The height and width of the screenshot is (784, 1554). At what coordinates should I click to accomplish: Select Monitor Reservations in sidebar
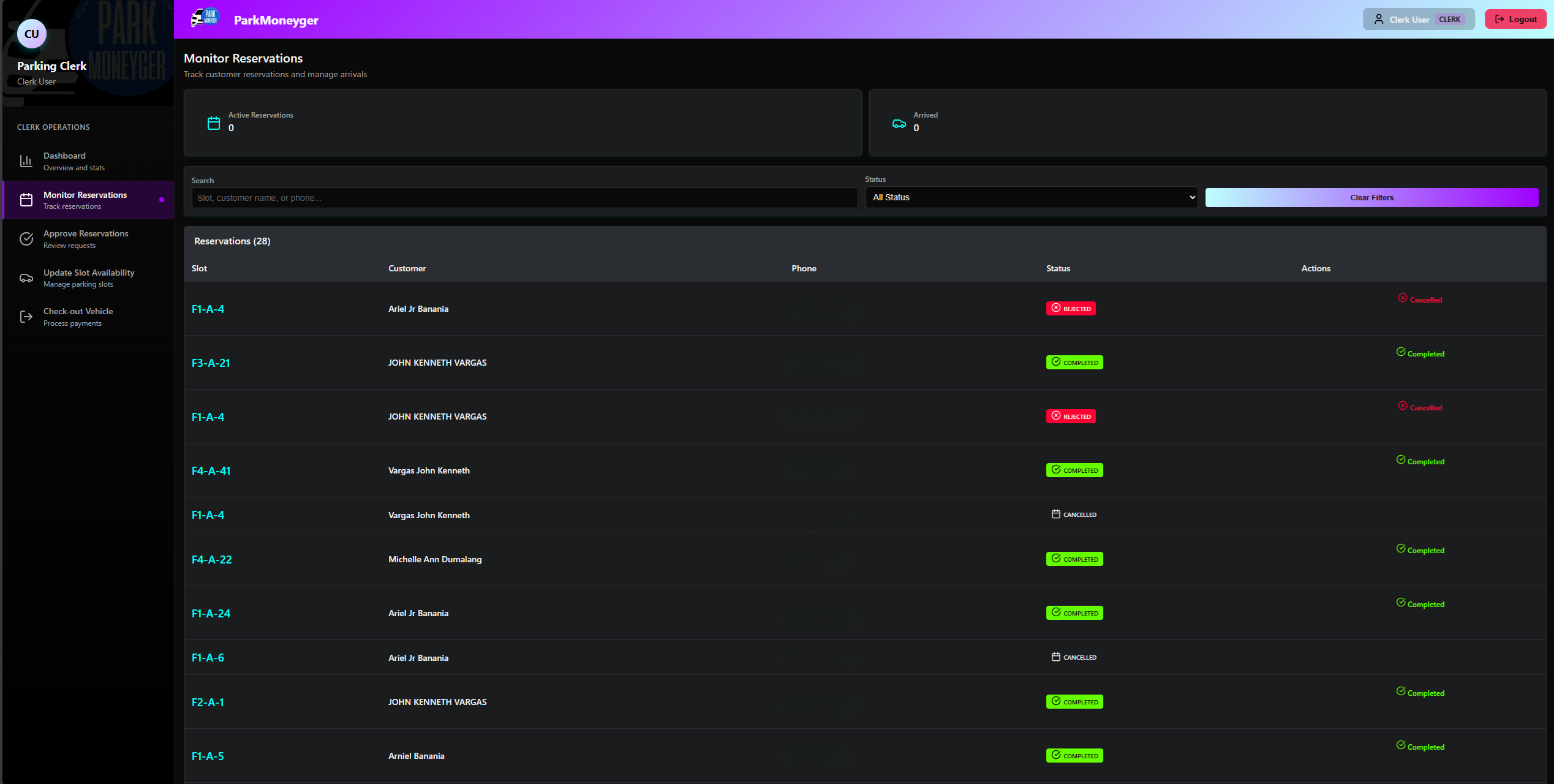tap(89, 200)
